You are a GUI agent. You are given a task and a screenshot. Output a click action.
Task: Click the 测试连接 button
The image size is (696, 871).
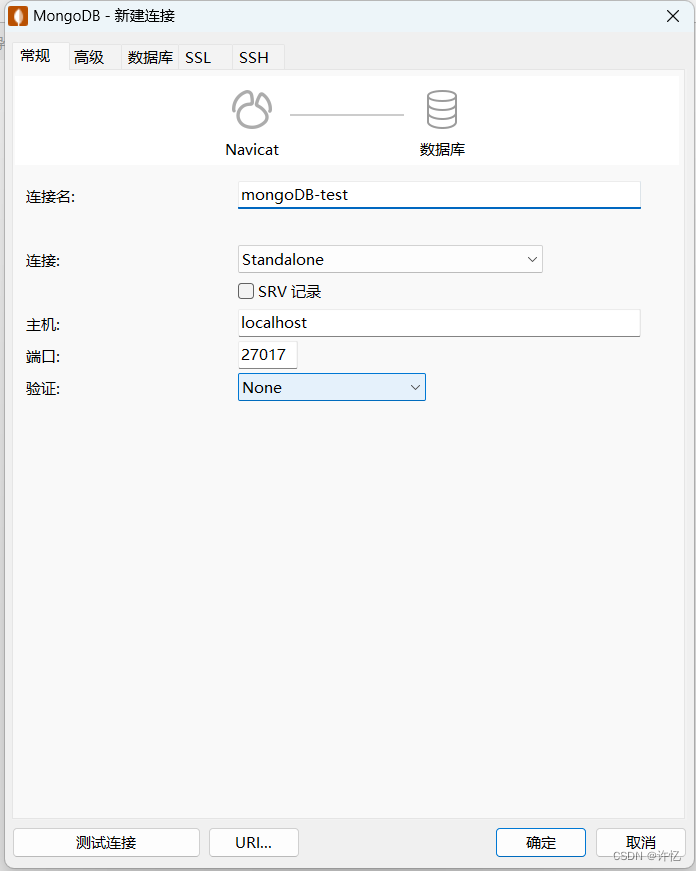[106, 843]
